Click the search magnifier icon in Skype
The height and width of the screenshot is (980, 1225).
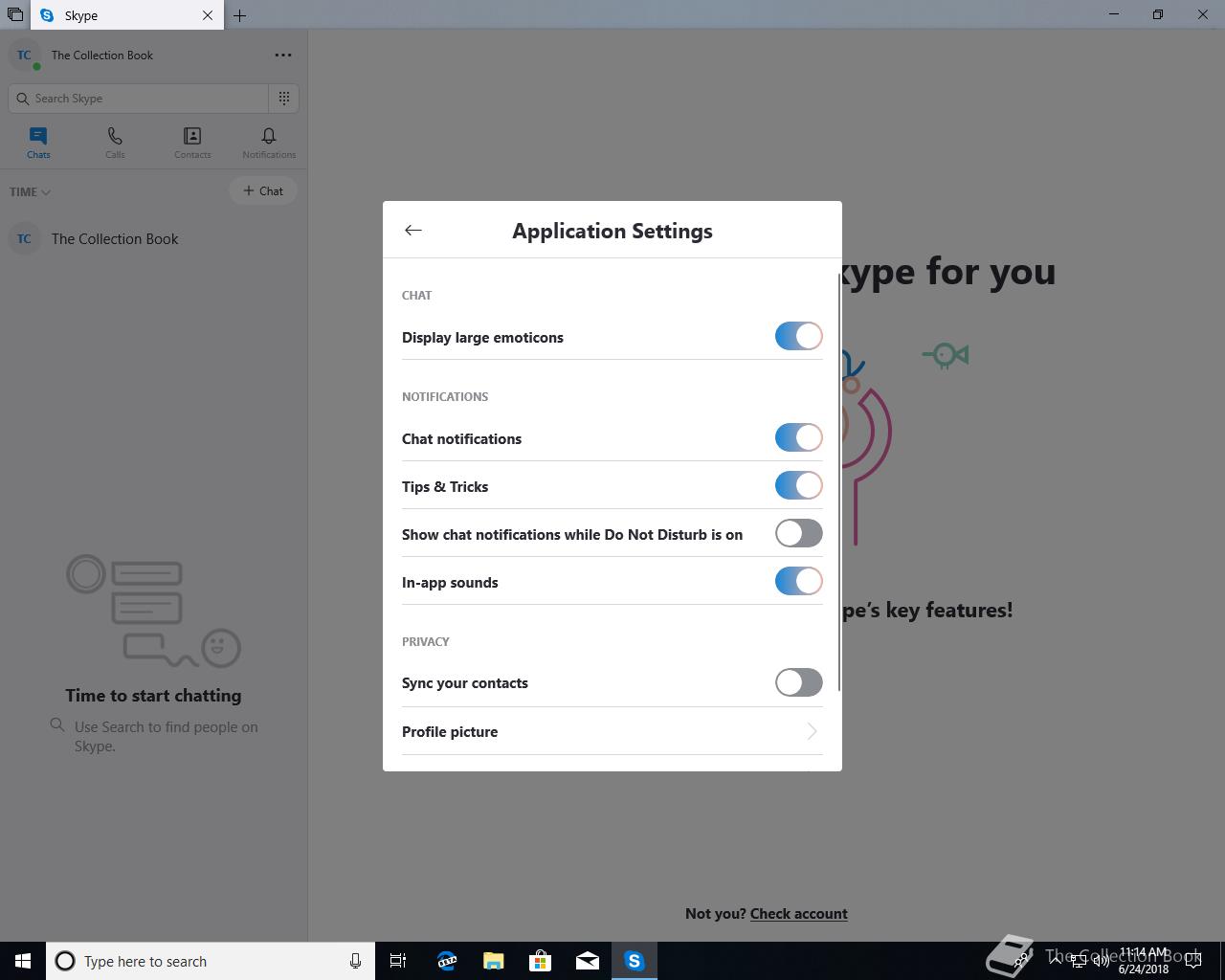(23, 98)
